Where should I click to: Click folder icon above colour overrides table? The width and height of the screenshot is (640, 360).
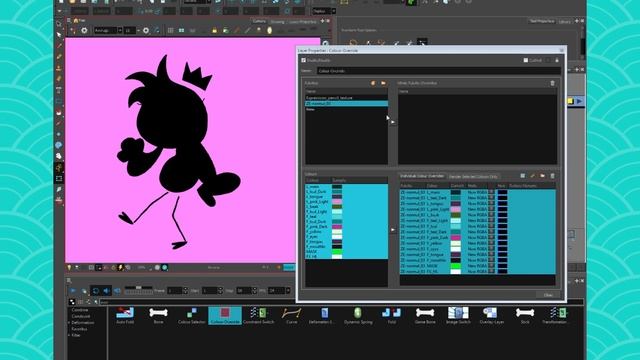pos(542,176)
